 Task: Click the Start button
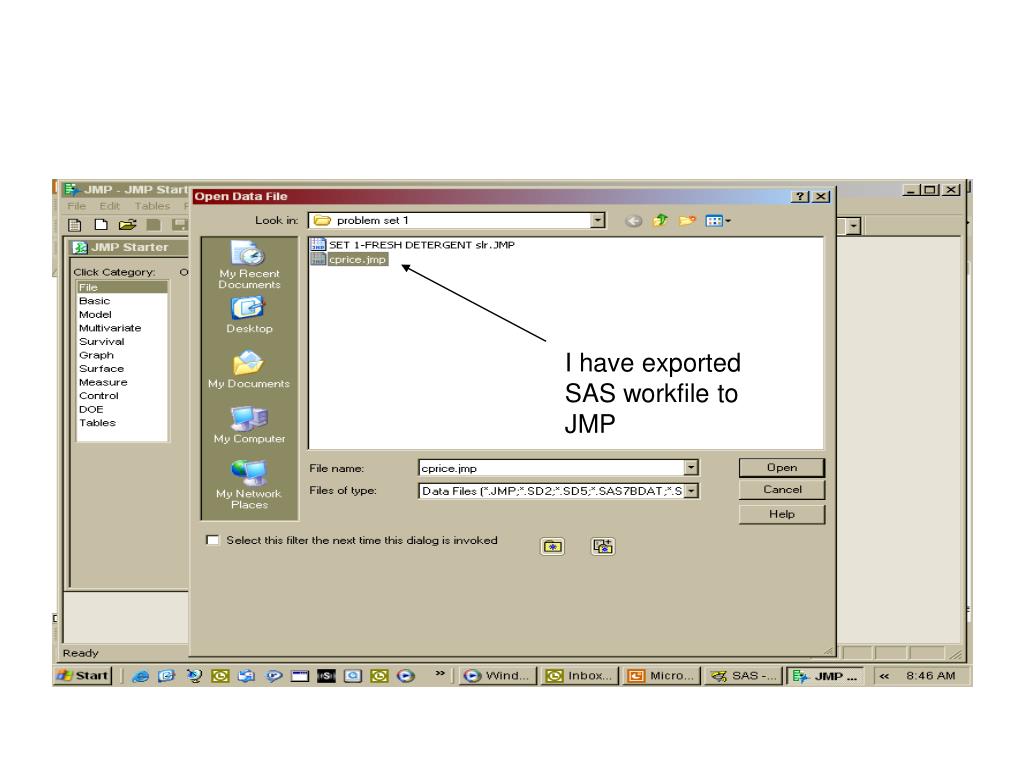83,676
